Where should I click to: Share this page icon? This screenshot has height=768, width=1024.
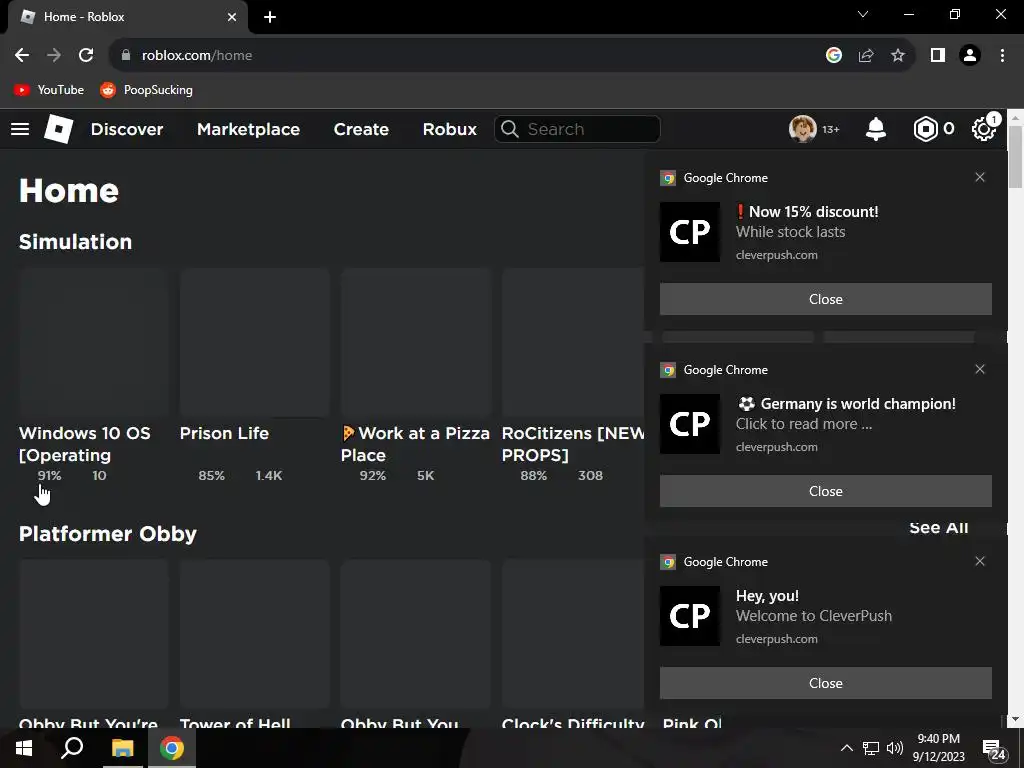[866, 55]
